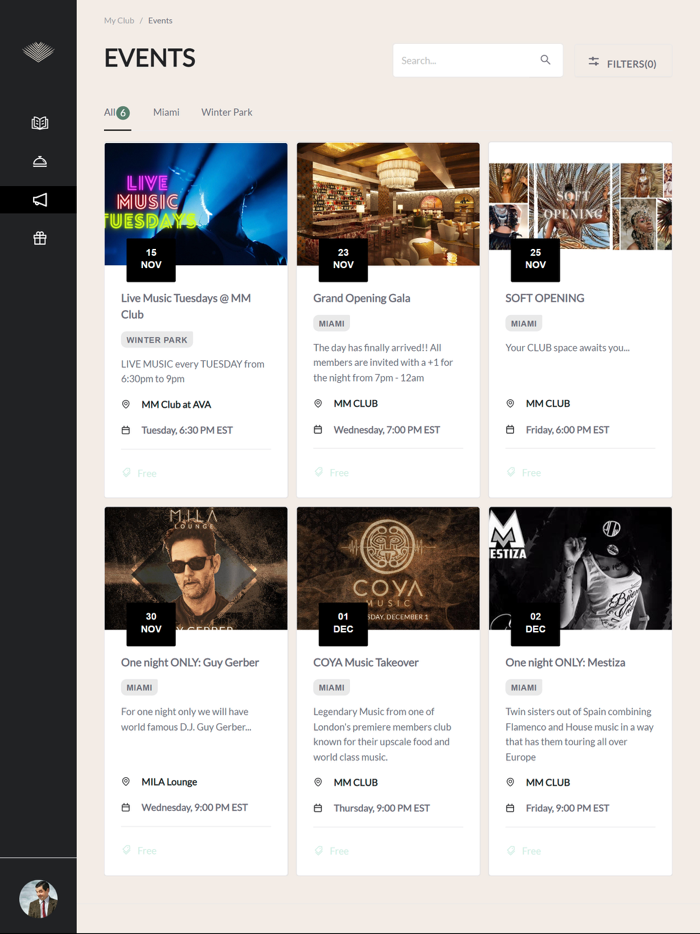Image resolution: width=700 pixels, height=934 pixels.
Task: Click MIAMI tag on Mestiza card
Action: (524, 687)
